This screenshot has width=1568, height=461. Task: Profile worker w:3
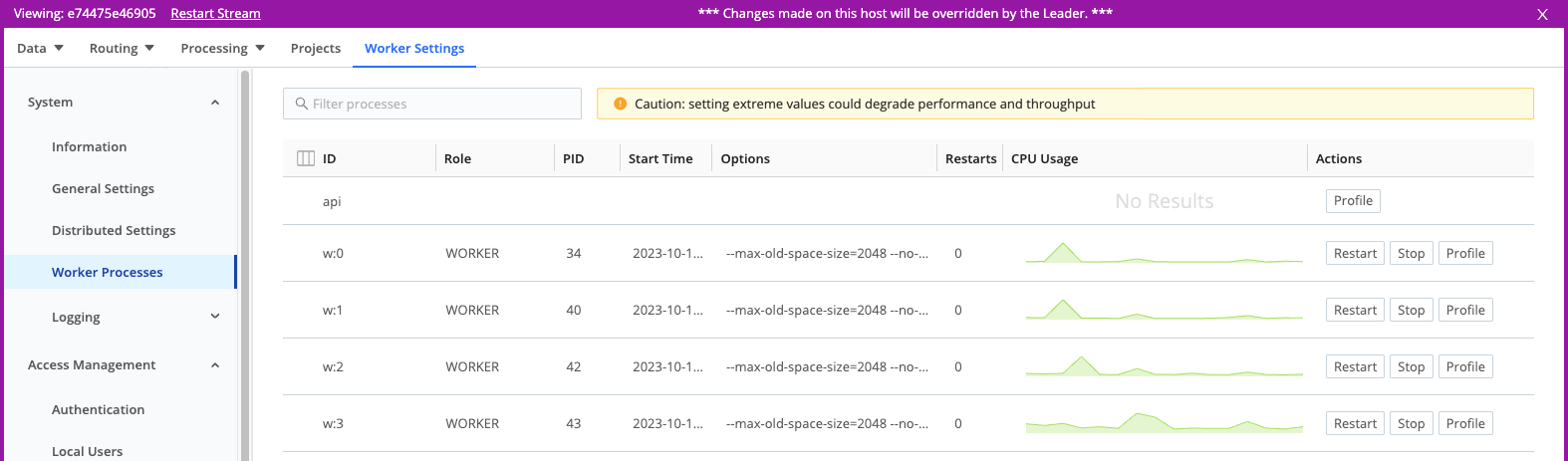[1465, 423]
